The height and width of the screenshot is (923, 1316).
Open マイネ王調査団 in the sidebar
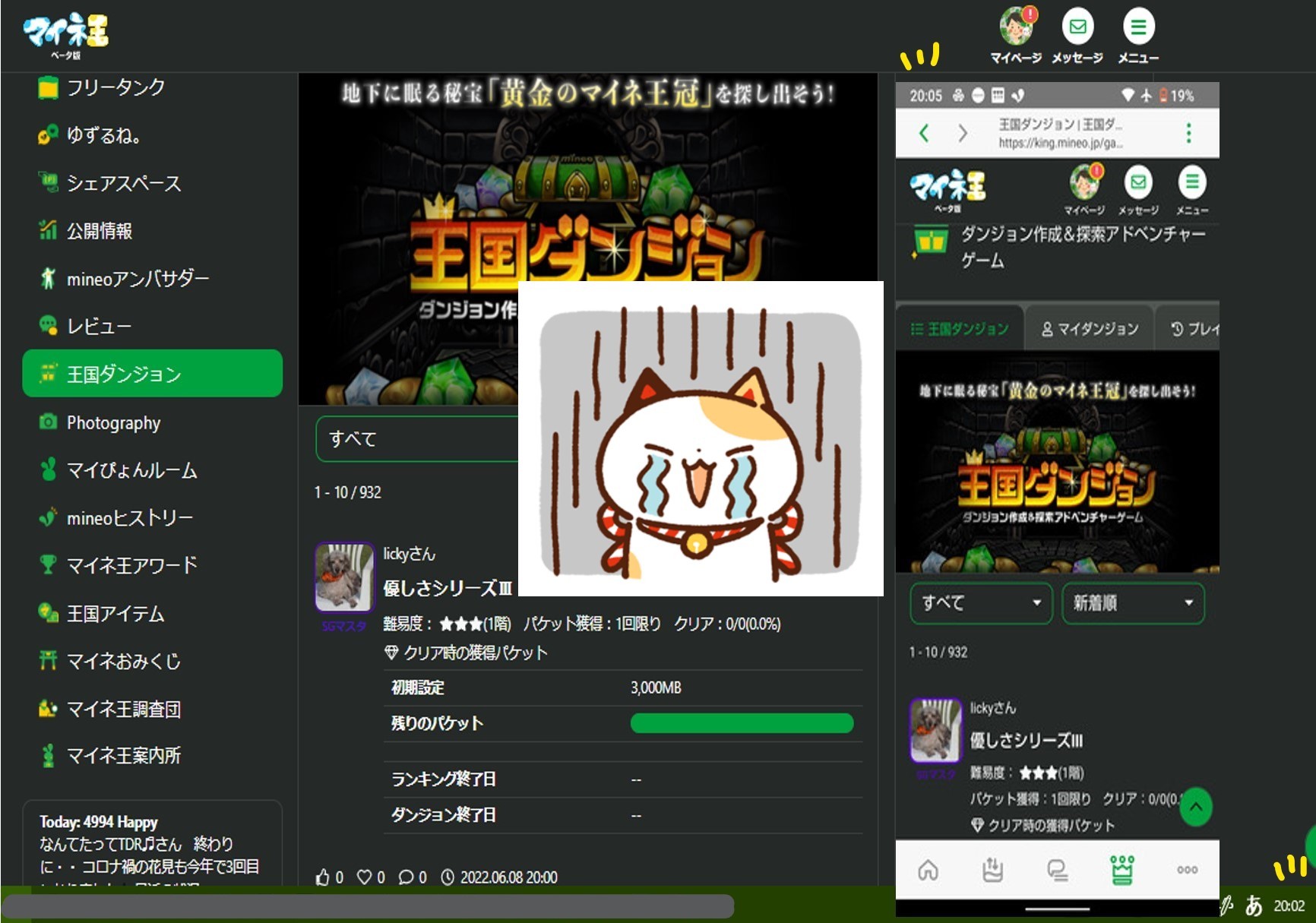[152, 709]
